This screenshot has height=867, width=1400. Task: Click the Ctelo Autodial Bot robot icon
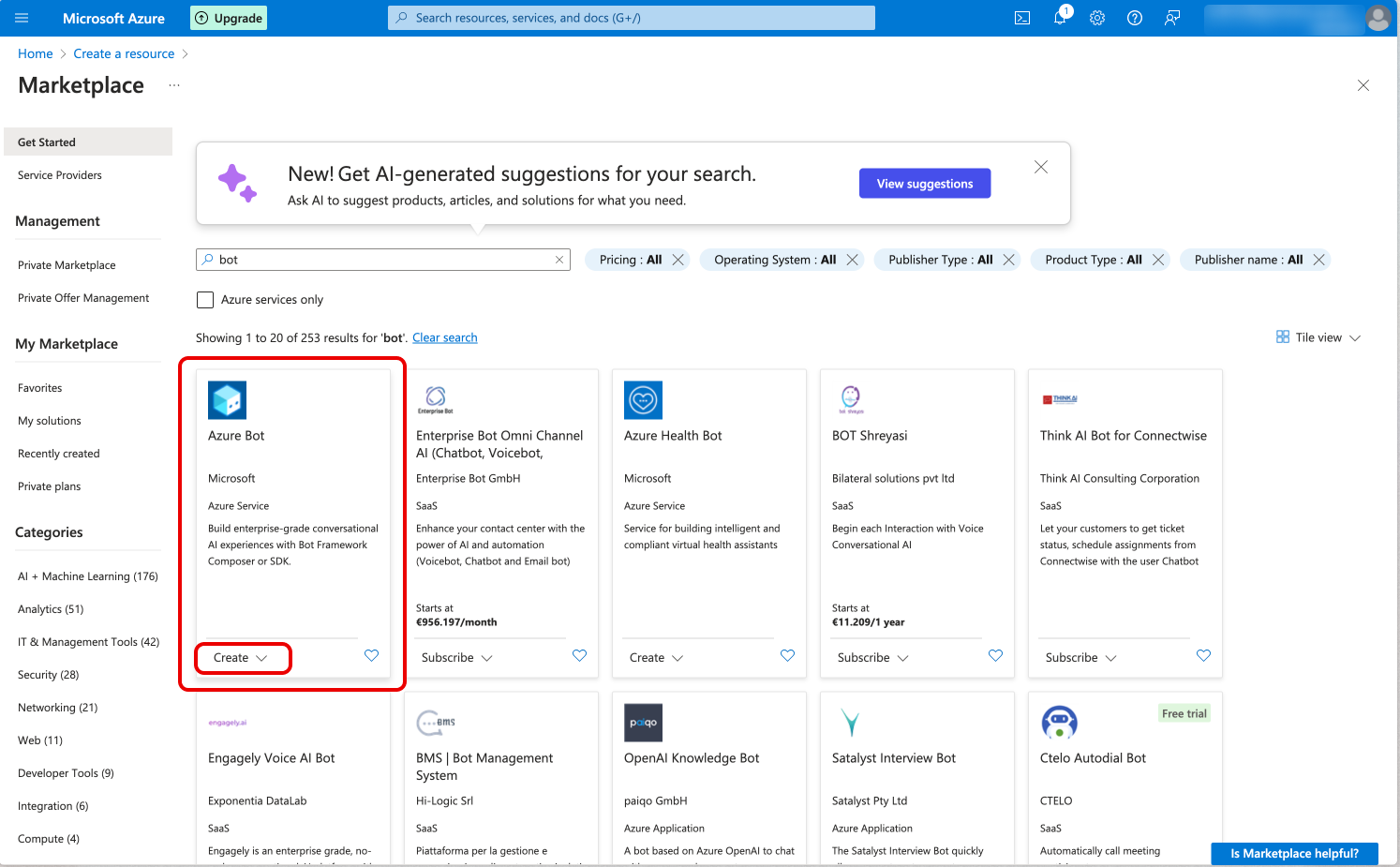pos(1059,723)
